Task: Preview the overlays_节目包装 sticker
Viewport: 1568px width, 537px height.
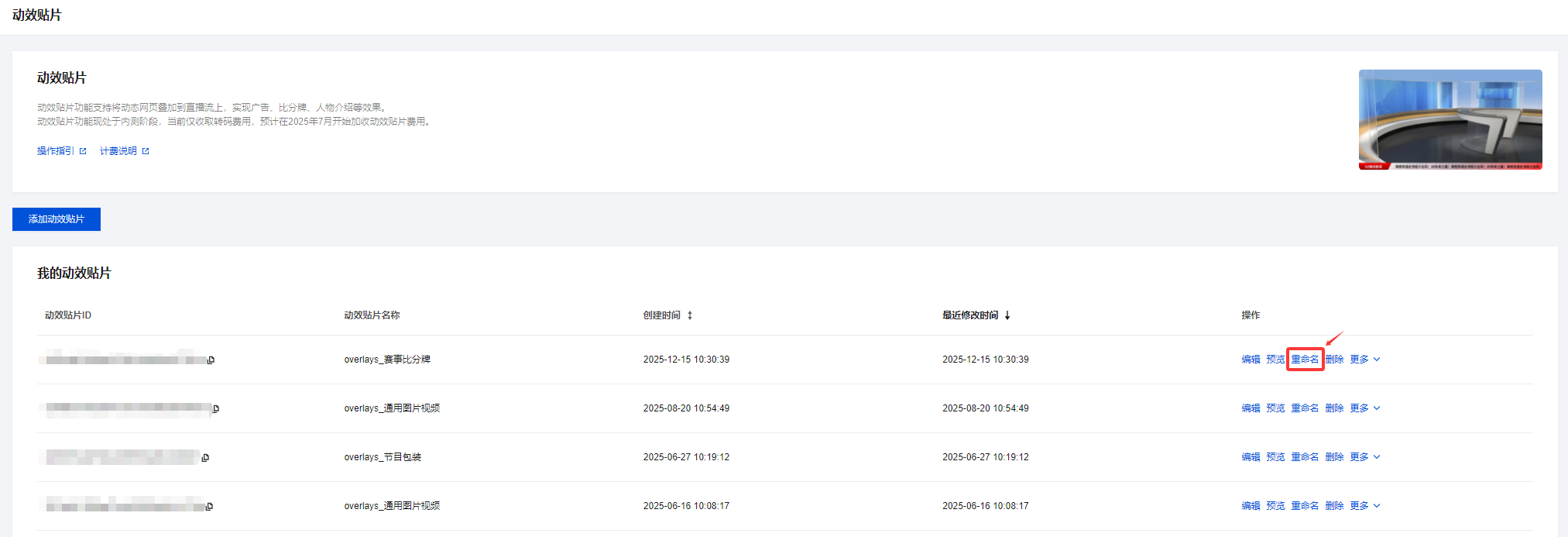Action: [x=1275, y=457]
